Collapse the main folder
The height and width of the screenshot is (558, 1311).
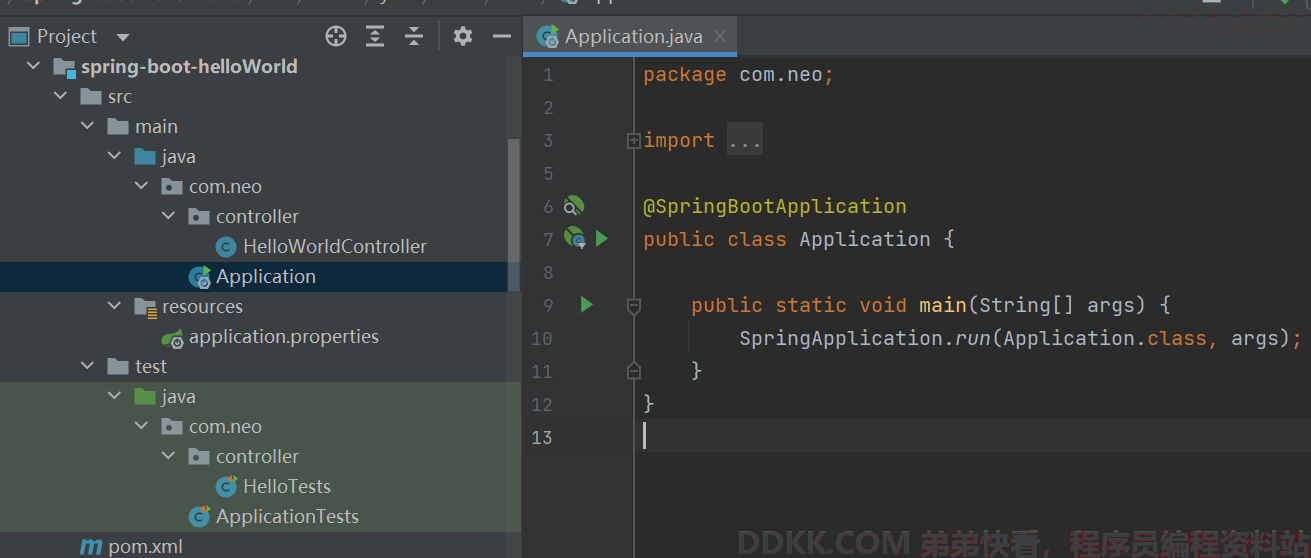click(x=88, y=127)
